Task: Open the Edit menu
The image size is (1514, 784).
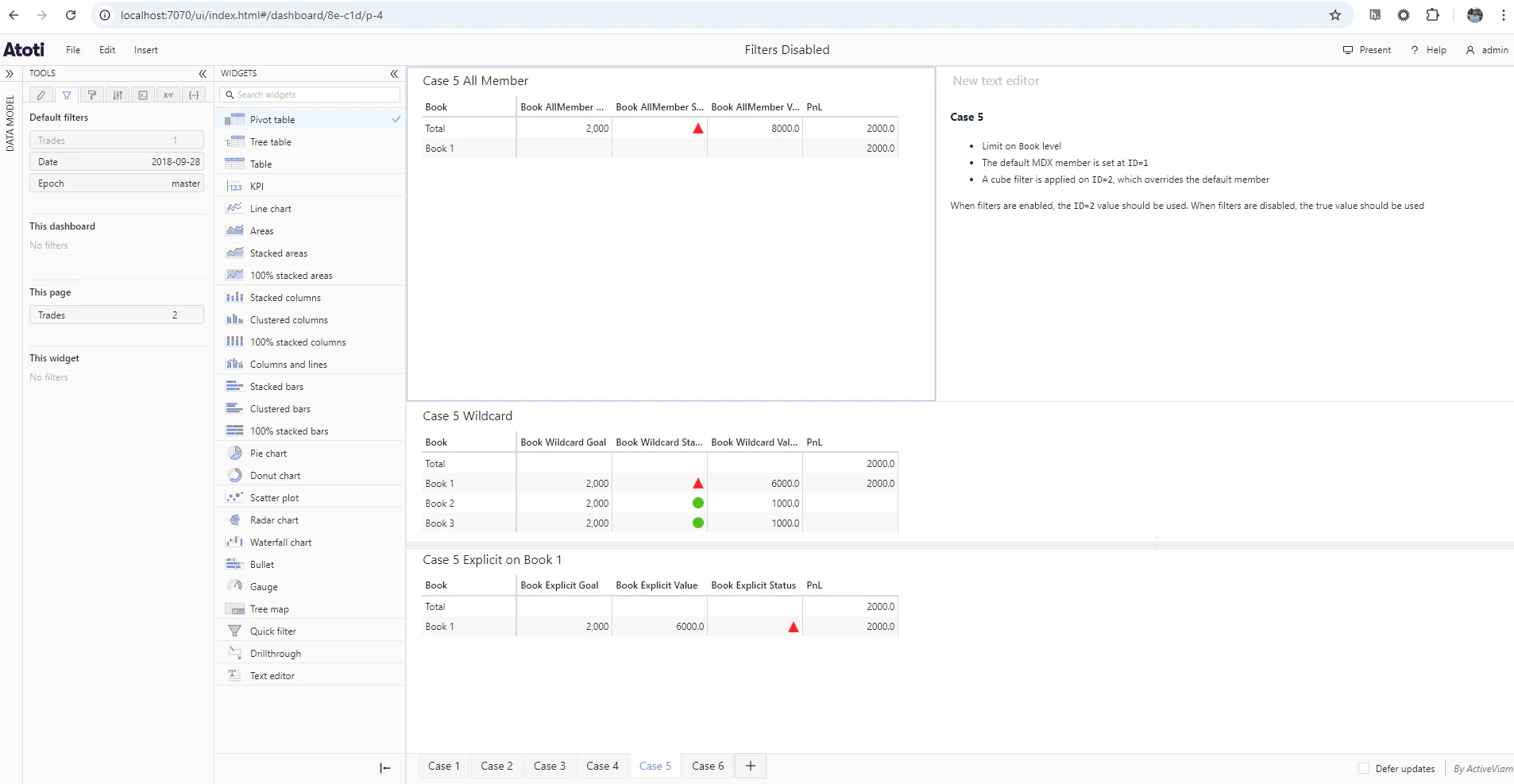Action: tap(107, 50)
